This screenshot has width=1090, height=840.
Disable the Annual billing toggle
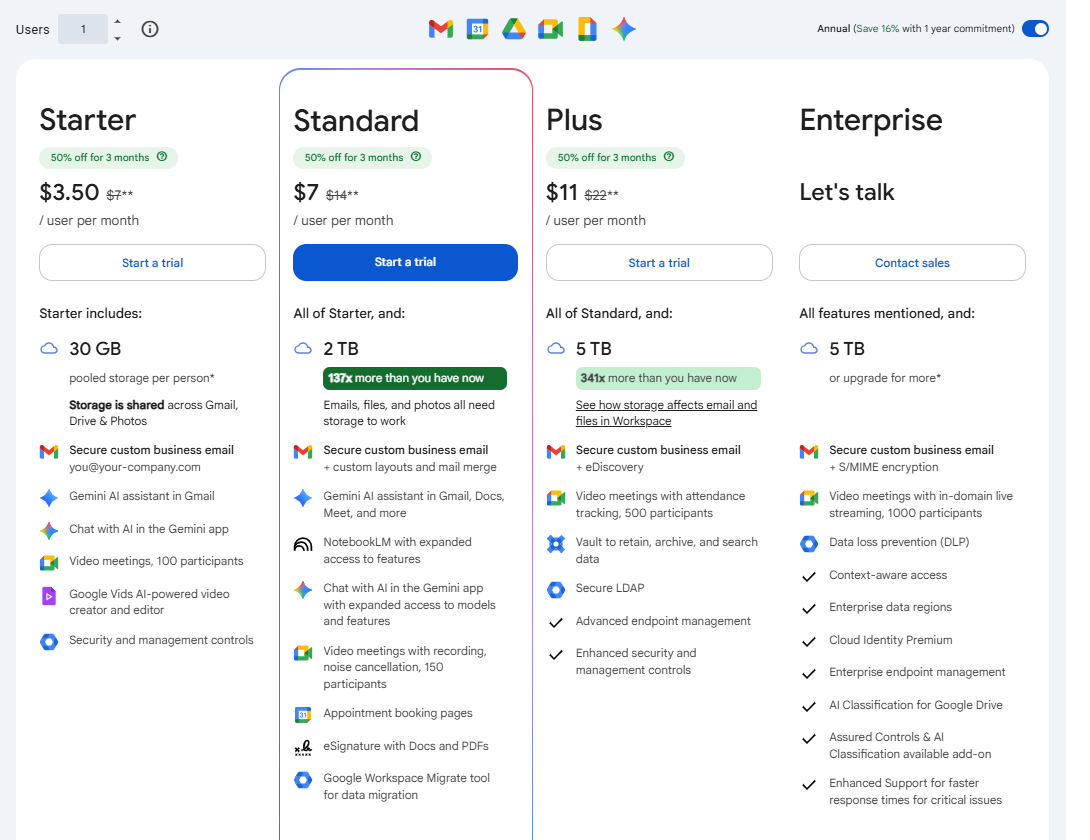click(1035, 29)
